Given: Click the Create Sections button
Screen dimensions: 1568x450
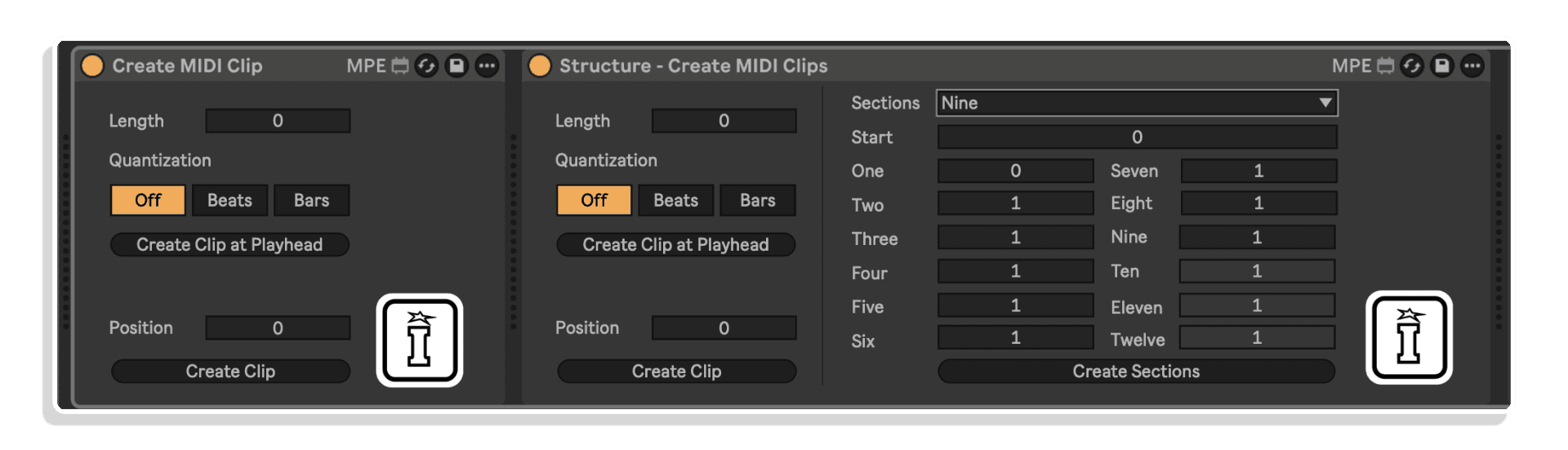Looking at the screenshot, I should [x=1136, y=371].
